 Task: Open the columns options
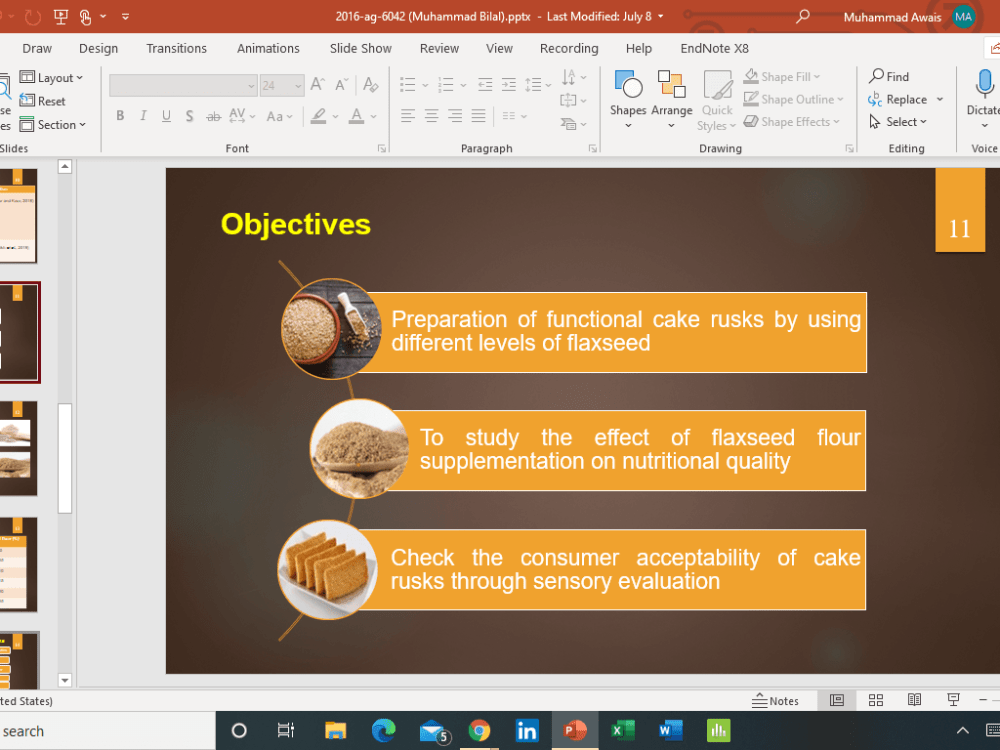pyautogui.click(x=514, y=116)
